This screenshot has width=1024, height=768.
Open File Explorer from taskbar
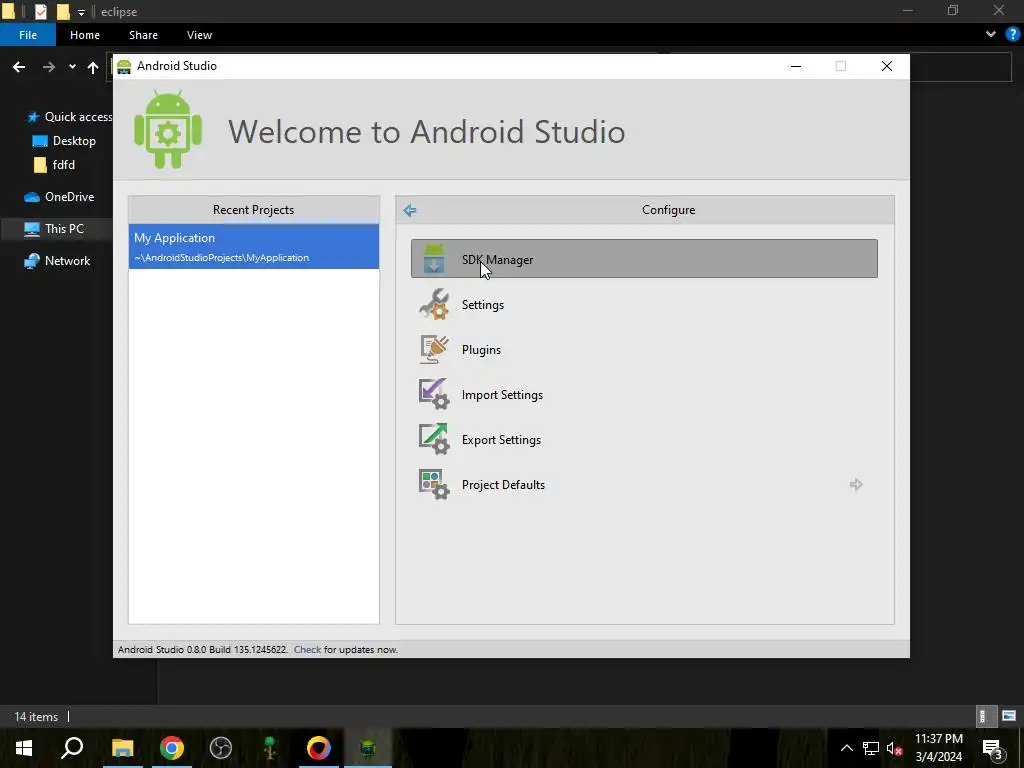tap(122, 748)
